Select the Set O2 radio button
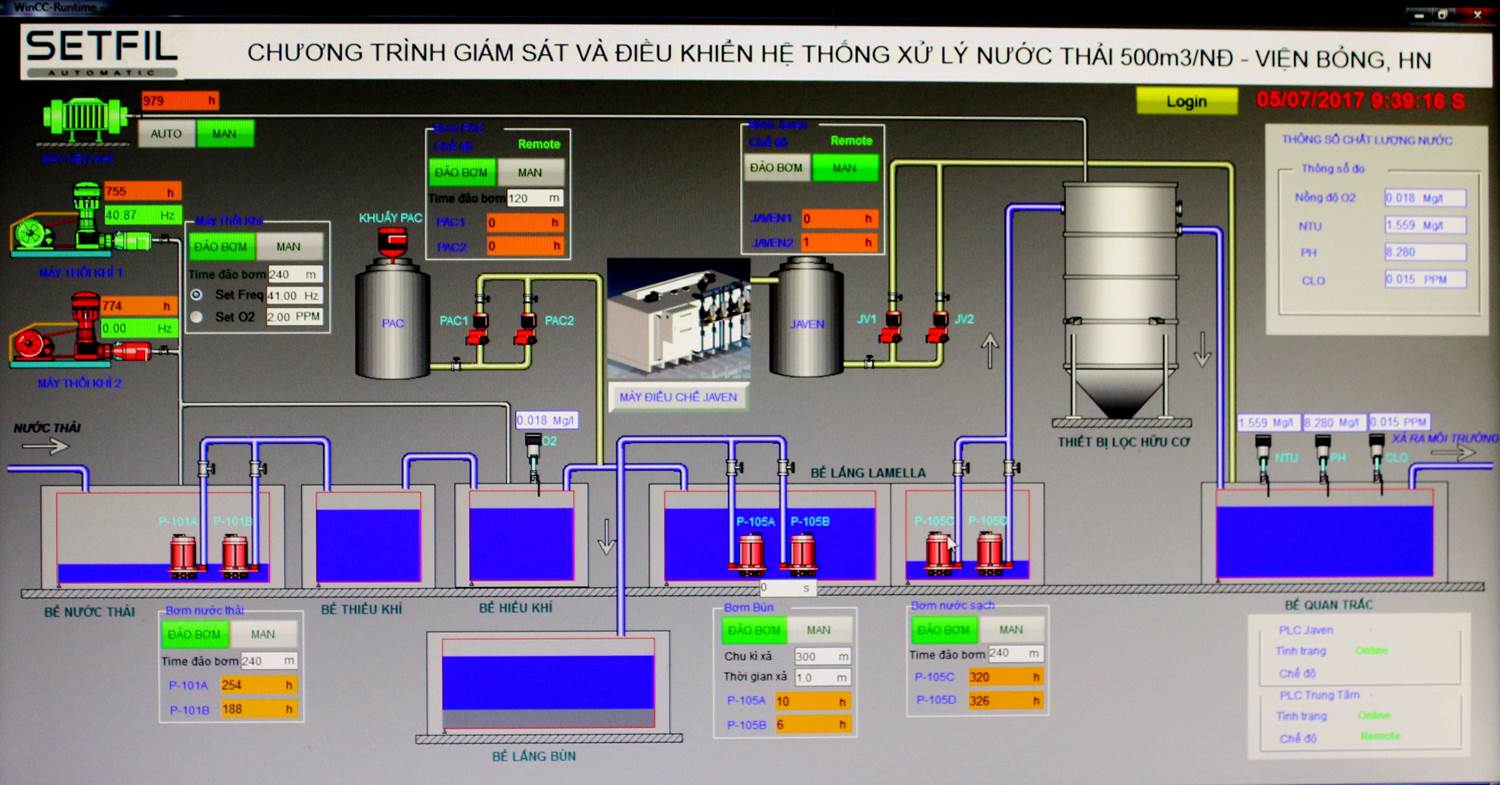The image size is (1500, 785). click(196, 316)
